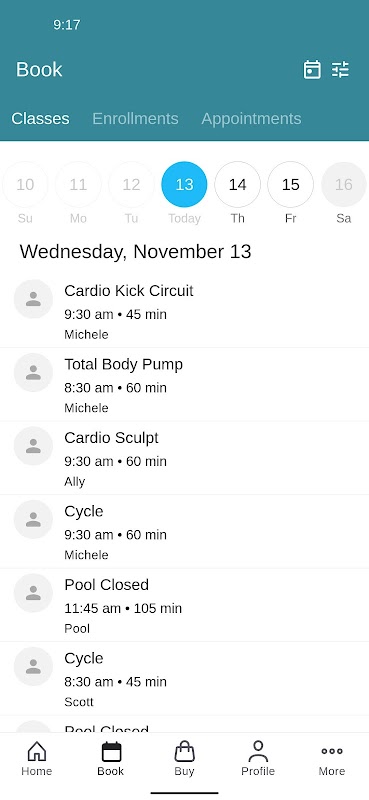Open the Cycle class with Scott

pos(184,679)
